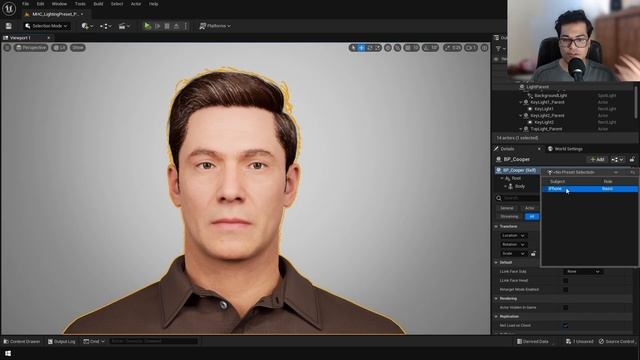
Task: Save the current level with the toolbar save icon
Action: pos(9,26)
